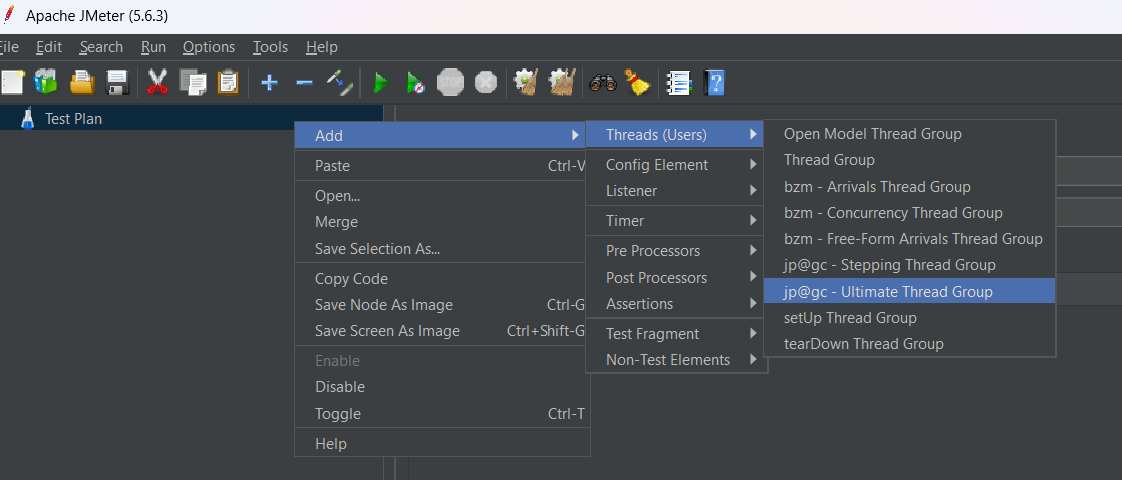This screenshot has height=480, width=1122.
Task: Expand the Post Processors submenu
Action: [x=674, y=278]
